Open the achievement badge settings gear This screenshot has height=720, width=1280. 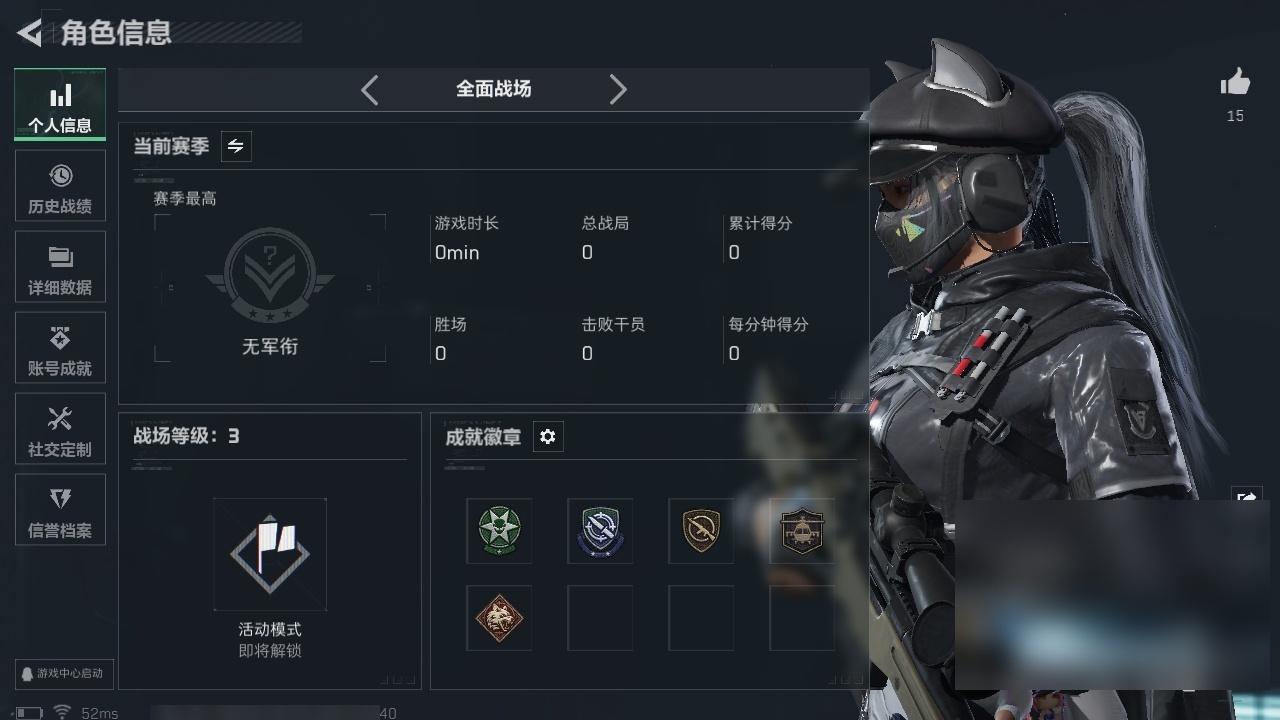pyautogui.click(x=547, y=437)
